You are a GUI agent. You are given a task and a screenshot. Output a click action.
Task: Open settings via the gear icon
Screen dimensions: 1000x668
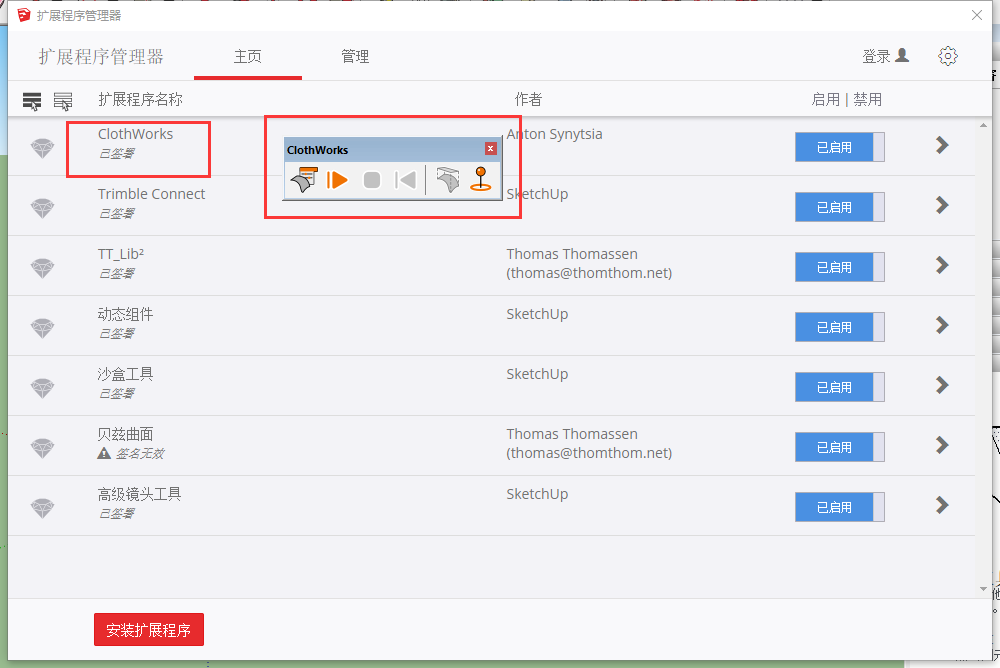(948, 56)
